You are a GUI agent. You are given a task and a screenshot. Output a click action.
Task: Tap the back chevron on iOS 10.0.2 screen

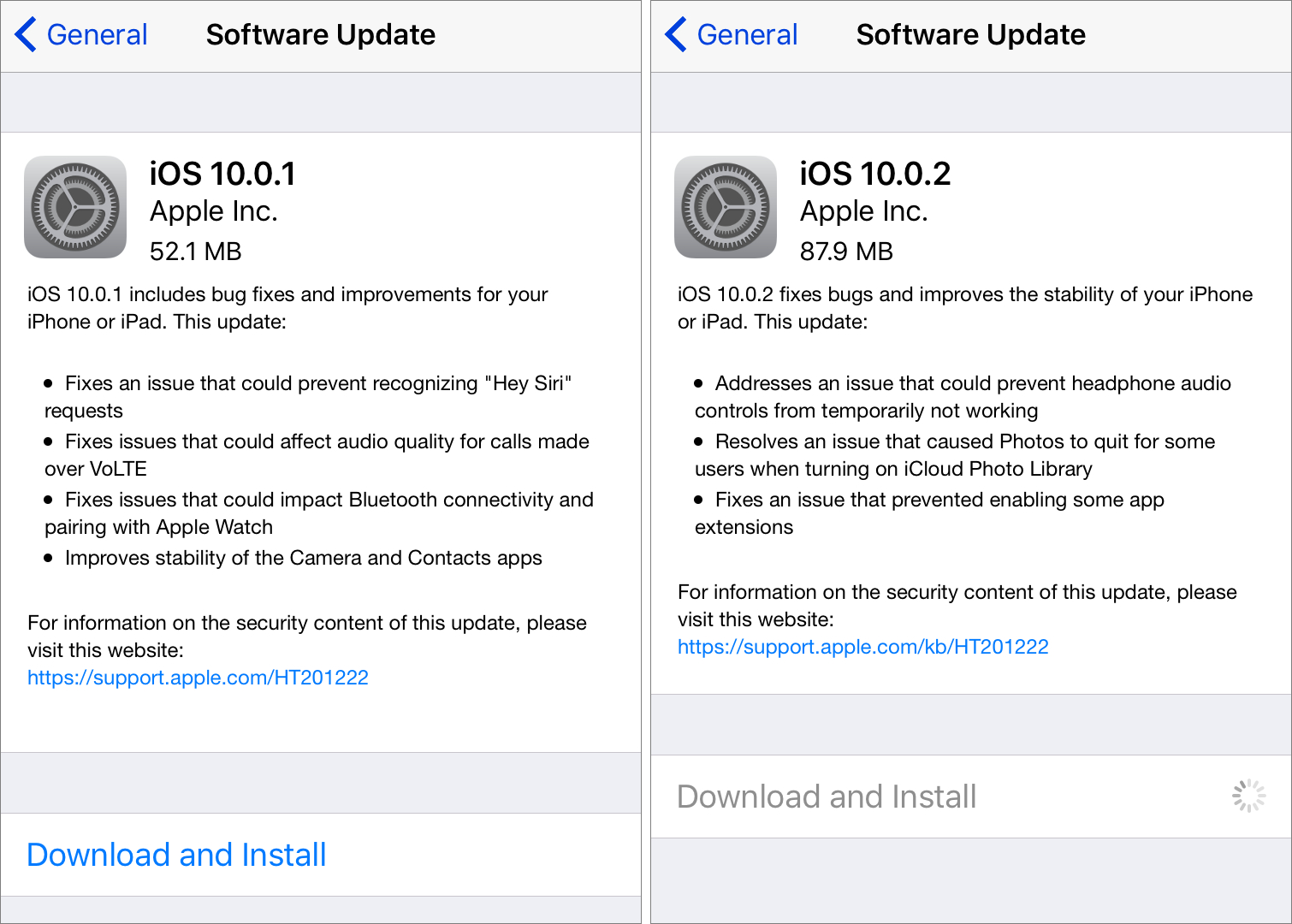coord(676,35)
